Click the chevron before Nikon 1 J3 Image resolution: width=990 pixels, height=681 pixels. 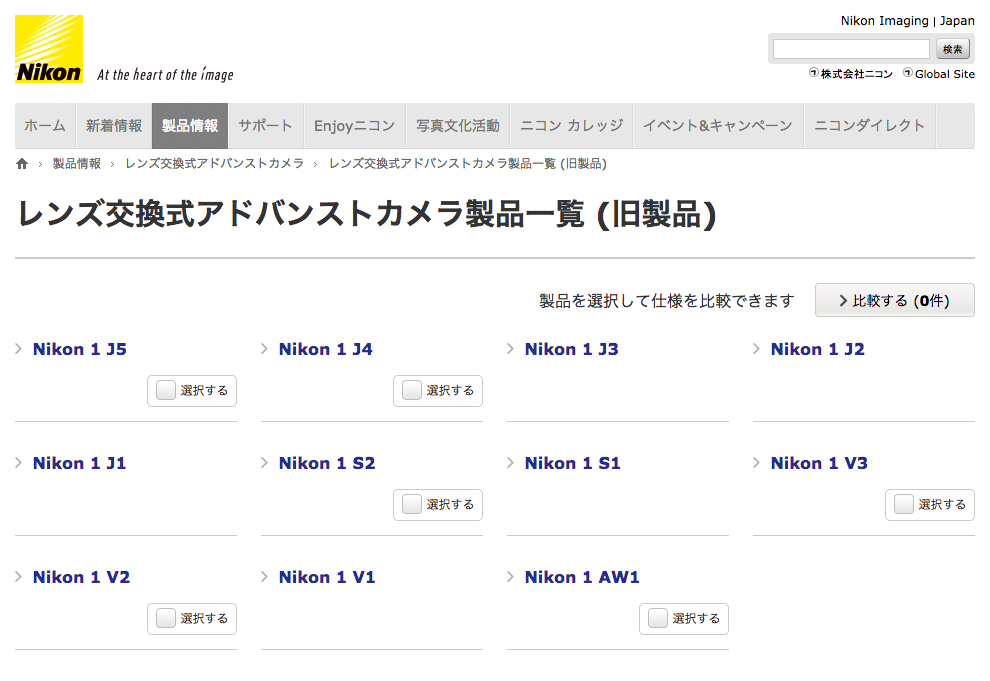point(511,349)
